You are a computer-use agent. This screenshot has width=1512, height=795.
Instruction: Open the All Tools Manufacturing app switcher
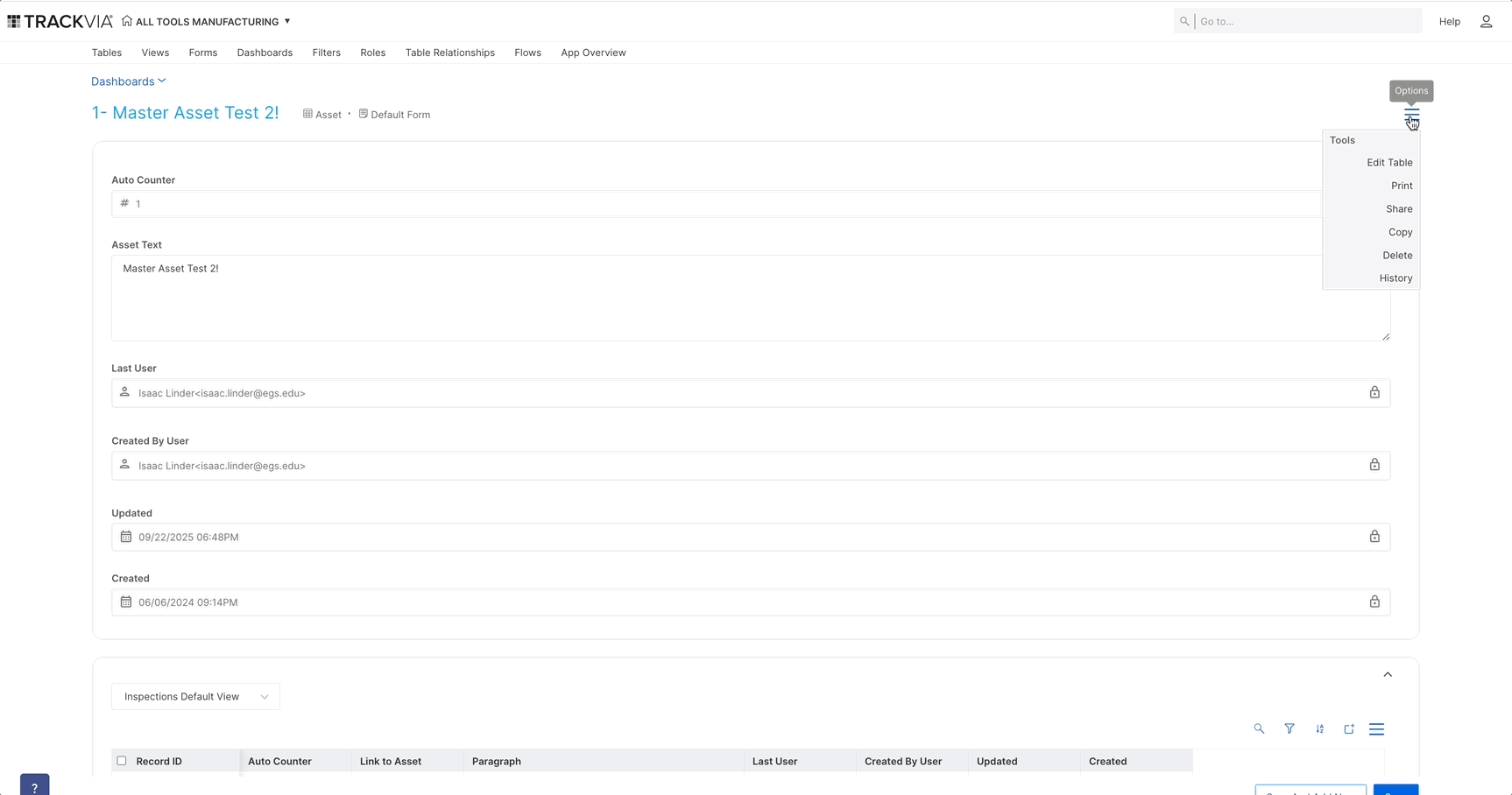tap(207, 22)
